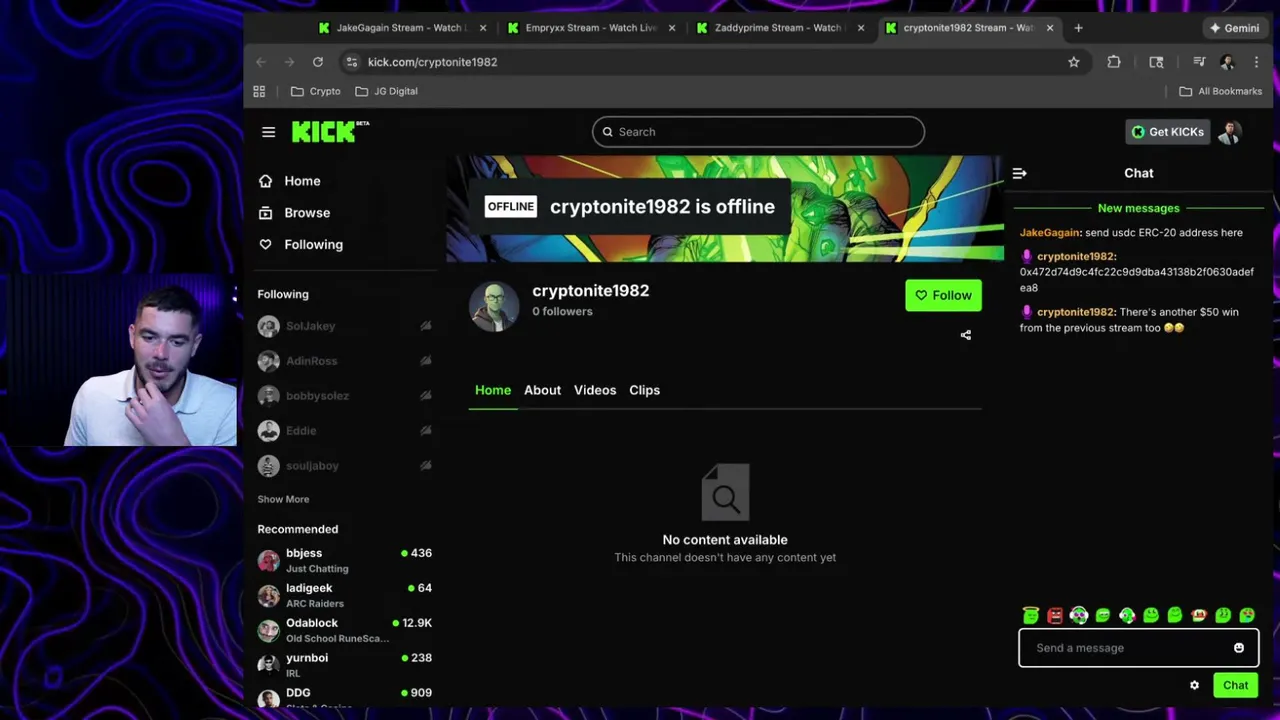1280x720 pixels.
Task: Reload the page
Action: [x=318, y=62]
